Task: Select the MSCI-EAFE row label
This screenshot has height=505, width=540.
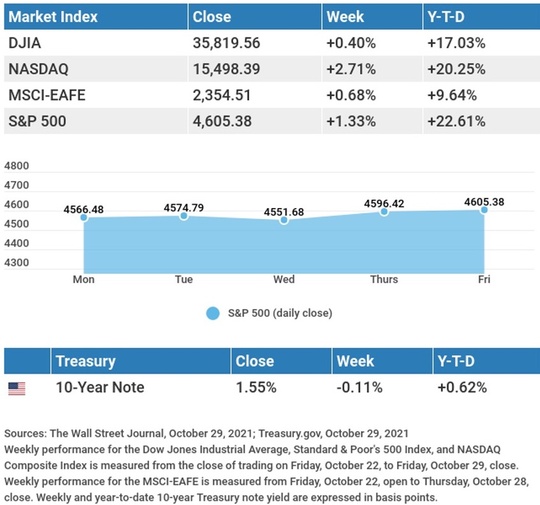Action: pyautogui.click(x=47, y=95)
